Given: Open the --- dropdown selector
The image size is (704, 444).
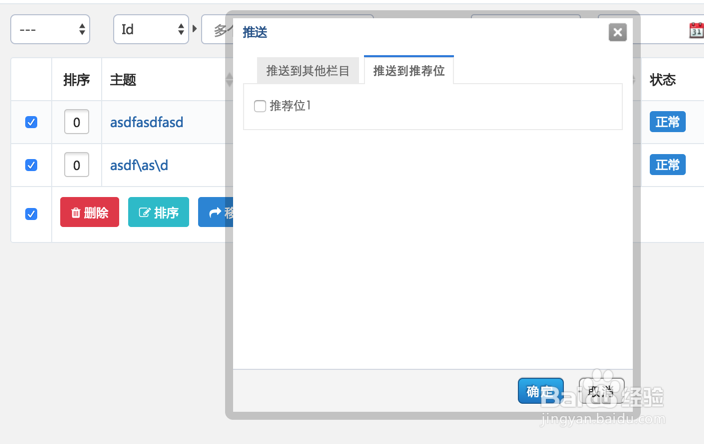Looking at the screenshot, I should click(50, 30).
